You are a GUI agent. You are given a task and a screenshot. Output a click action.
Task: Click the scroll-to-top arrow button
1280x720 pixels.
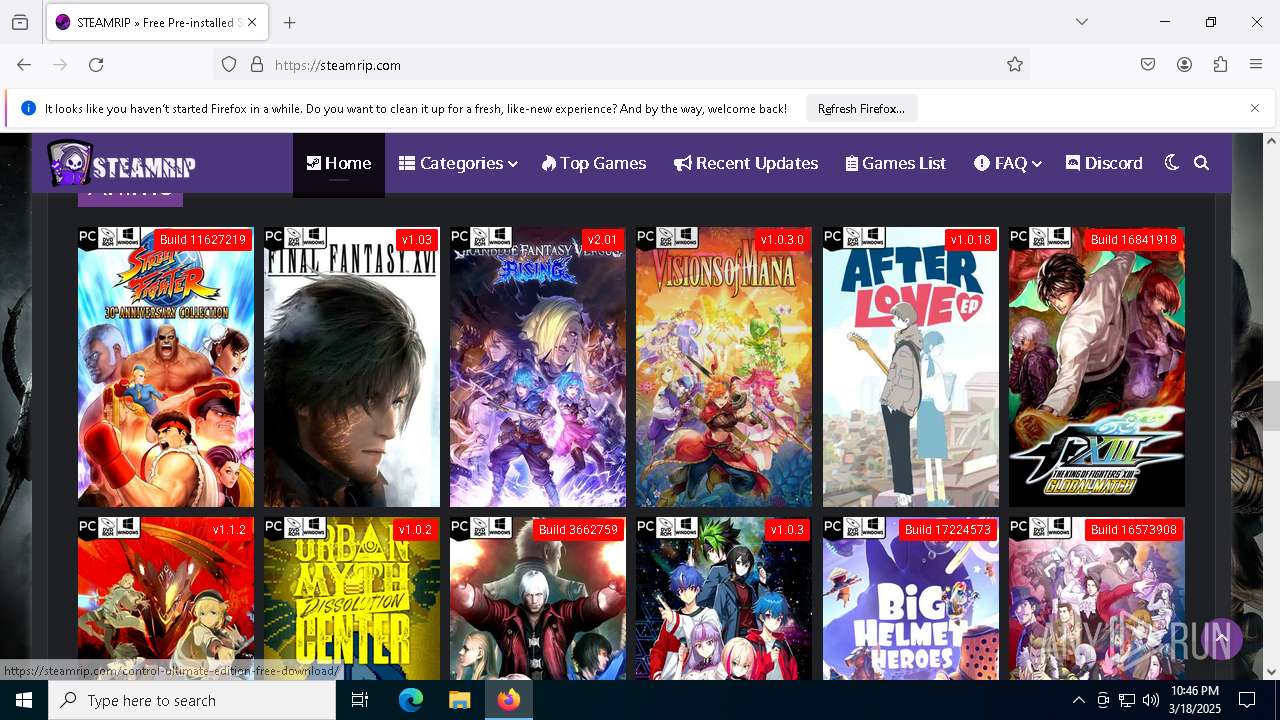click(1221, 637)
